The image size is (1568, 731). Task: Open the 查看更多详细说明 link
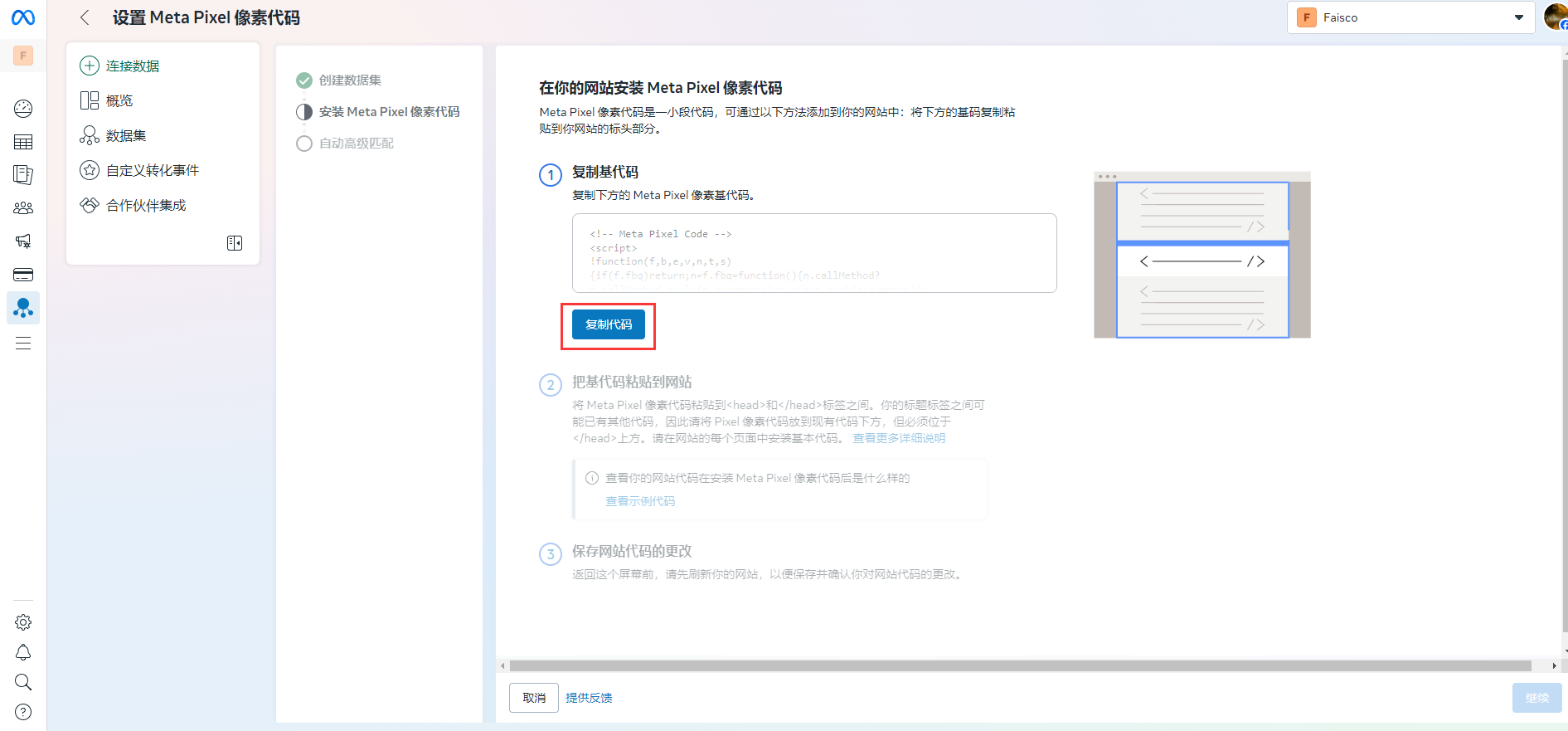pyautogui.click(x=899, y=438)
